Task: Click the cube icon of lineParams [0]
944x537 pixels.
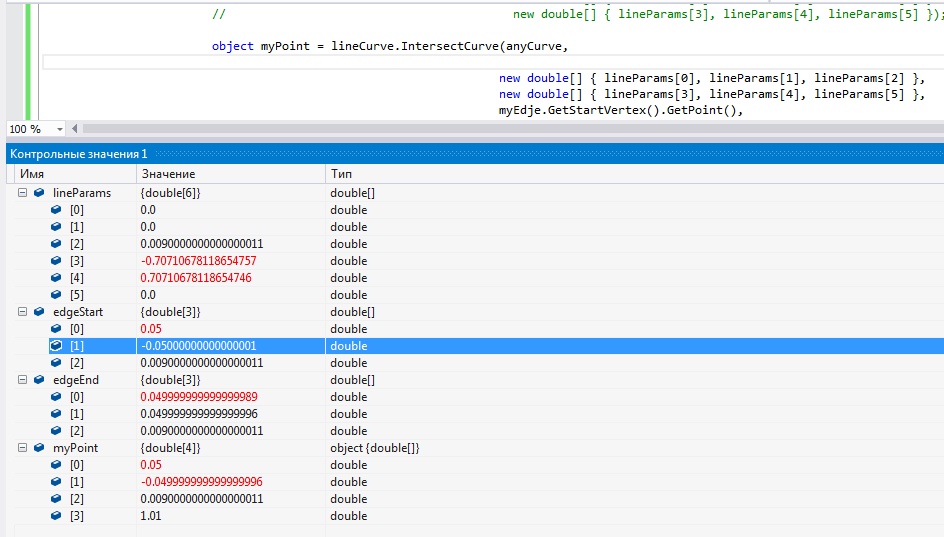Action: tap(56, 210)
